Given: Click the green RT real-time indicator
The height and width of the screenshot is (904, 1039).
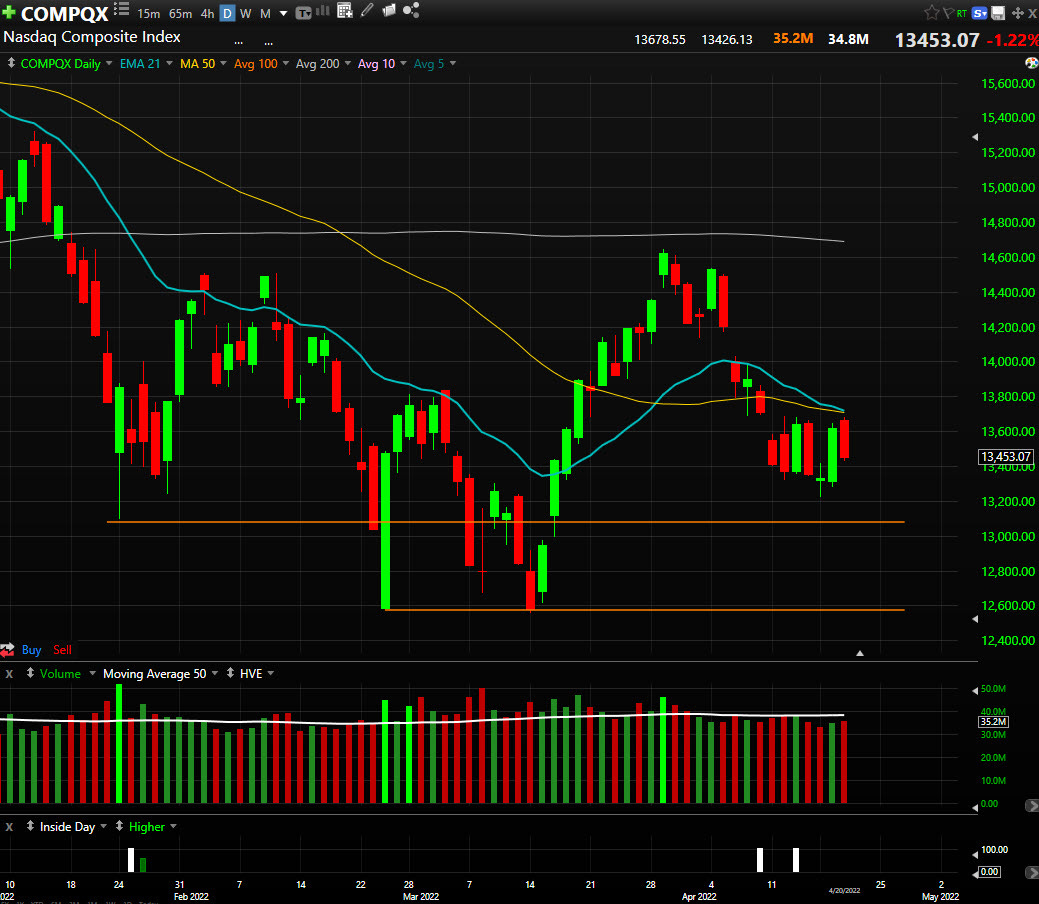Looking at the screenshot, I should (961, 13).
